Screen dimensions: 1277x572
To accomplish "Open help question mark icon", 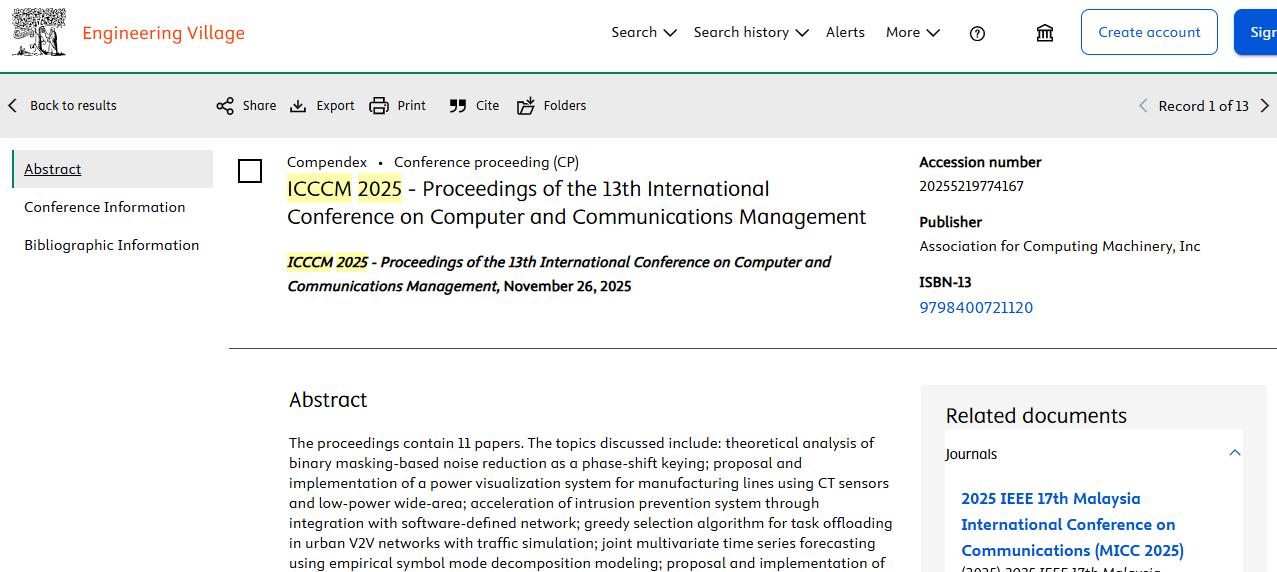I will pyautogui.click(x=977, y=33).
